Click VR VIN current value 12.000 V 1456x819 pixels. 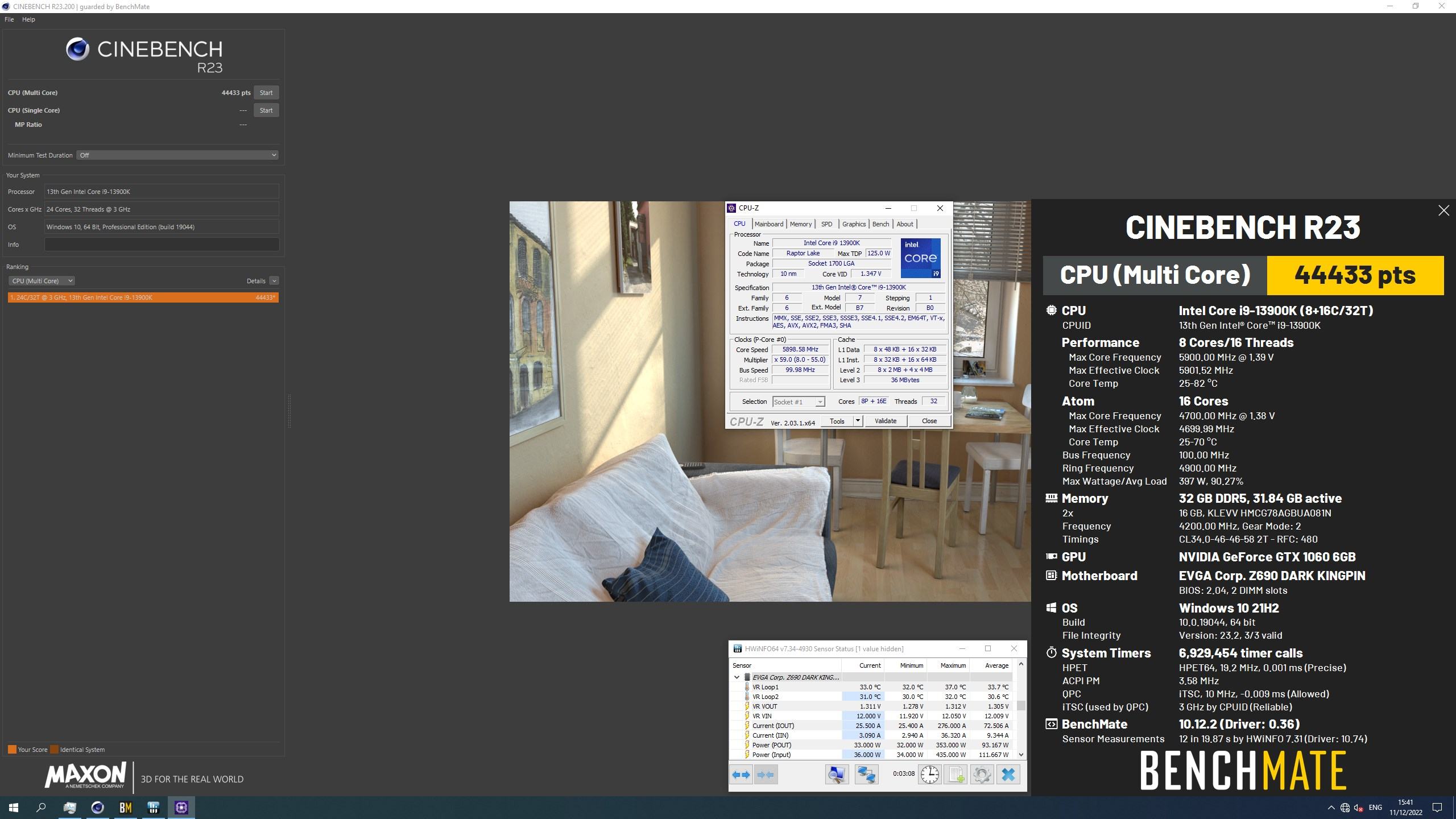pyautogui.click(x=863, y=716)
